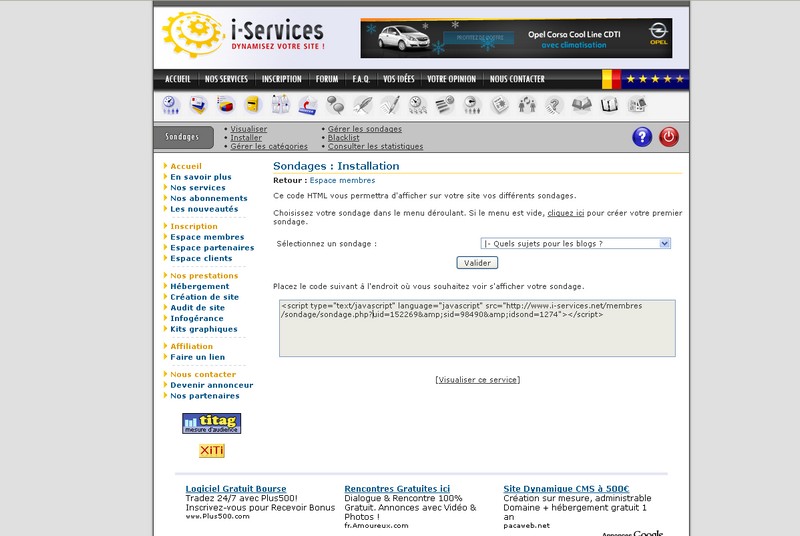Open the grey pen and paper service icon
800x536 pixels.
click(x=390, y=105)
